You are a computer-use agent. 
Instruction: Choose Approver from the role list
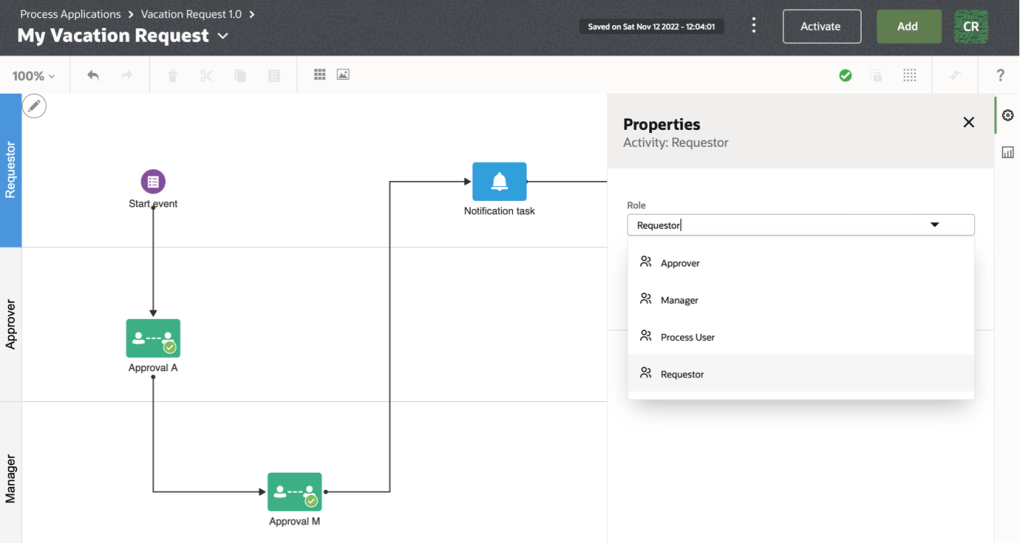pos(680,263)
